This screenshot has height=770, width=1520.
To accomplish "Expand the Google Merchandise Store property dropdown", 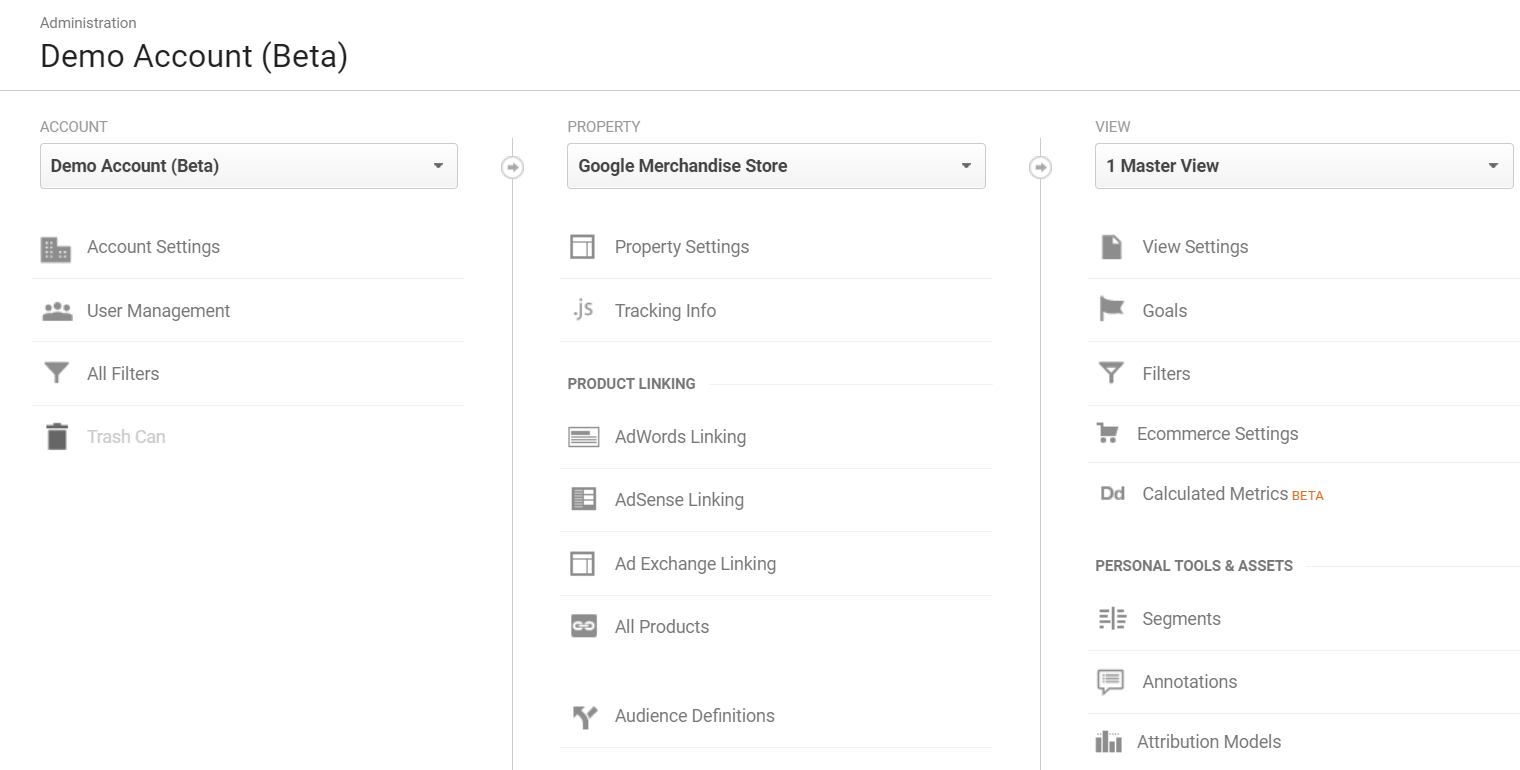I will tap(776, 166).
